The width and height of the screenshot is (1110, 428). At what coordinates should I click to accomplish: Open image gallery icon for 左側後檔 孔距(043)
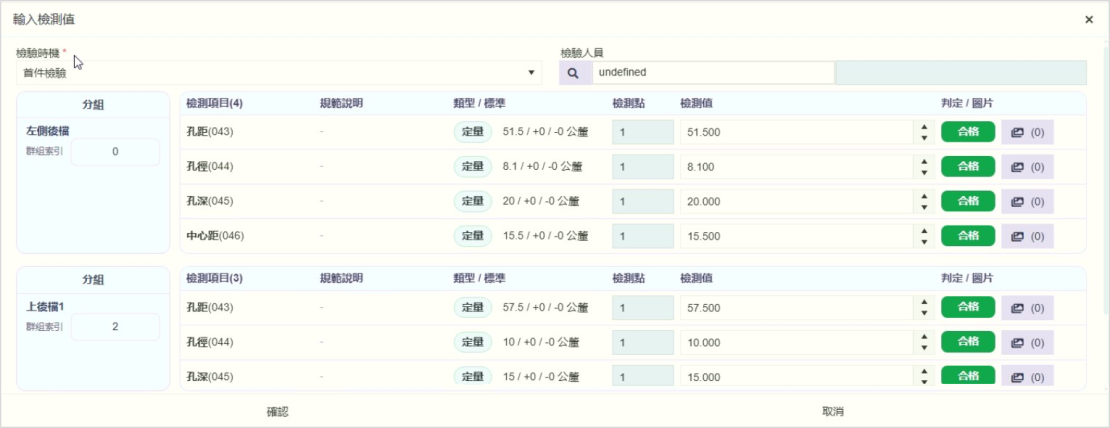coord(1027,132)
